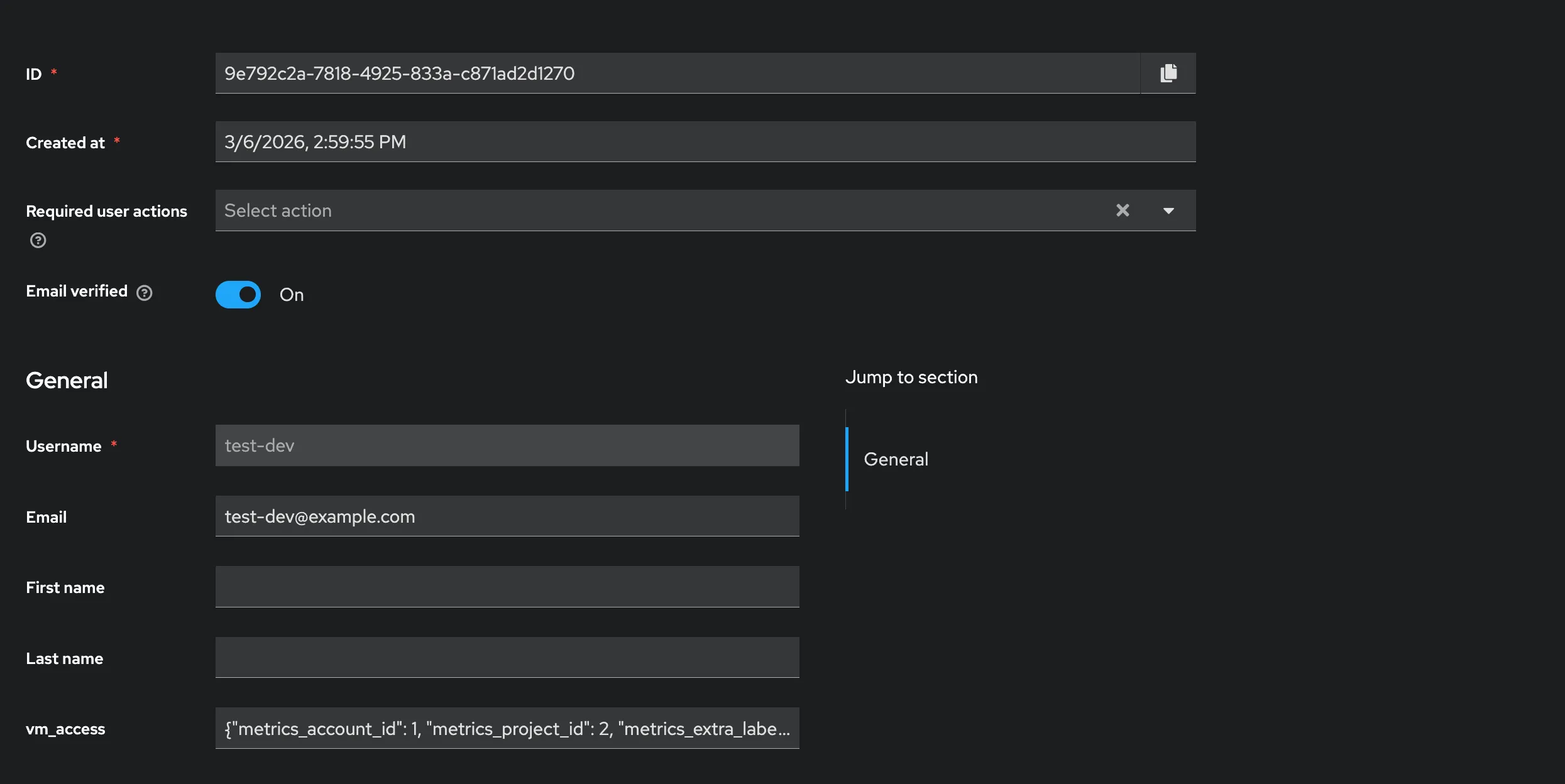Viewport: 1565px width, 784px height.
Task: Click the Username field showing test-dev
Action: (x=507, y=445)
